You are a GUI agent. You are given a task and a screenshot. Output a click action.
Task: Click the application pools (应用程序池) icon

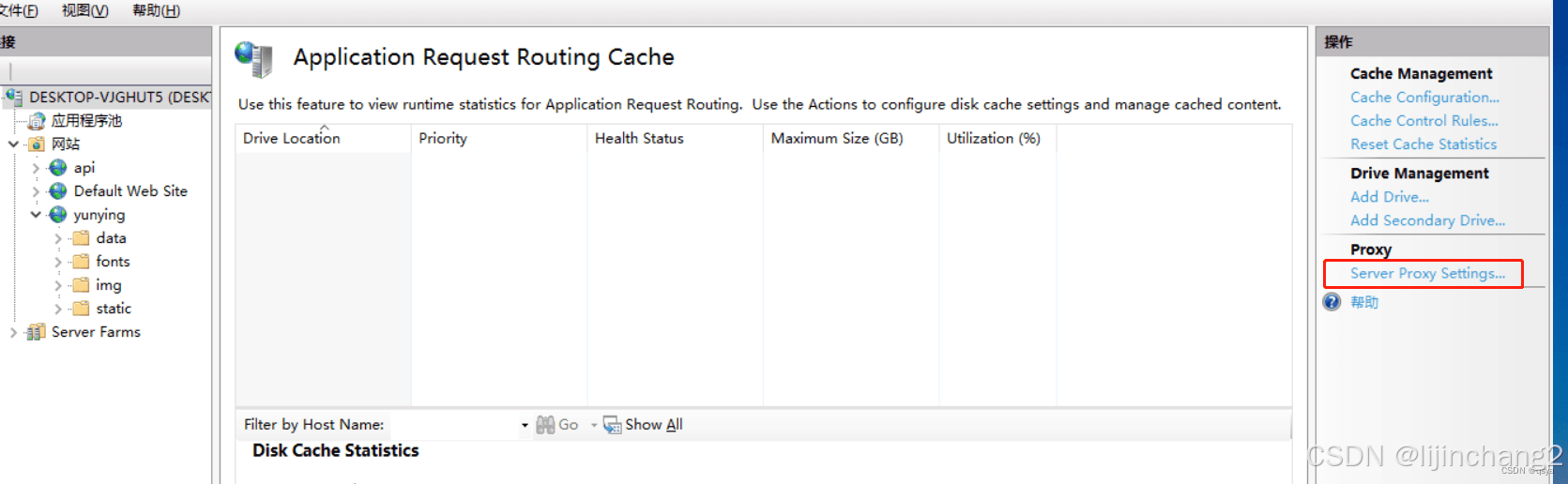point(37,121)
